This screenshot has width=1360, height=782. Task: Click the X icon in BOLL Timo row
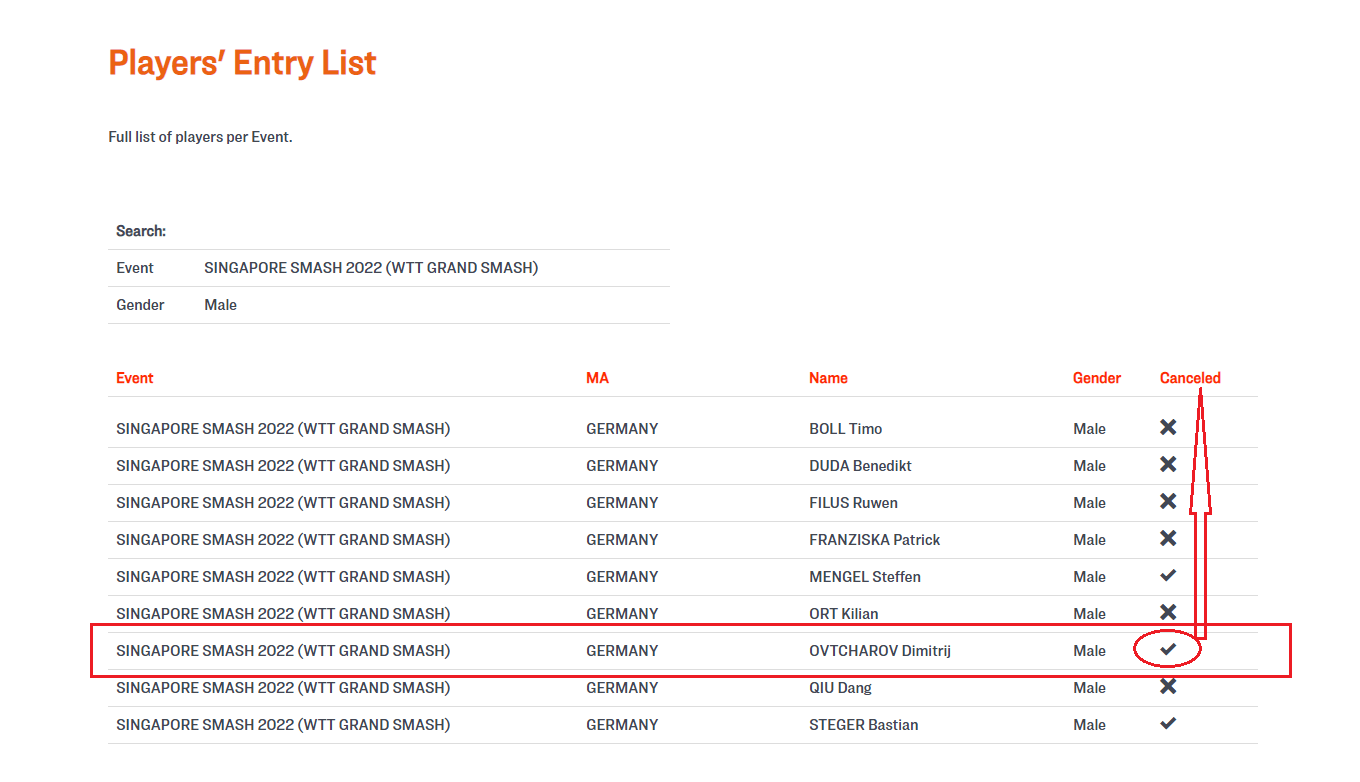pyautogui.click(x=1168, y=428)
